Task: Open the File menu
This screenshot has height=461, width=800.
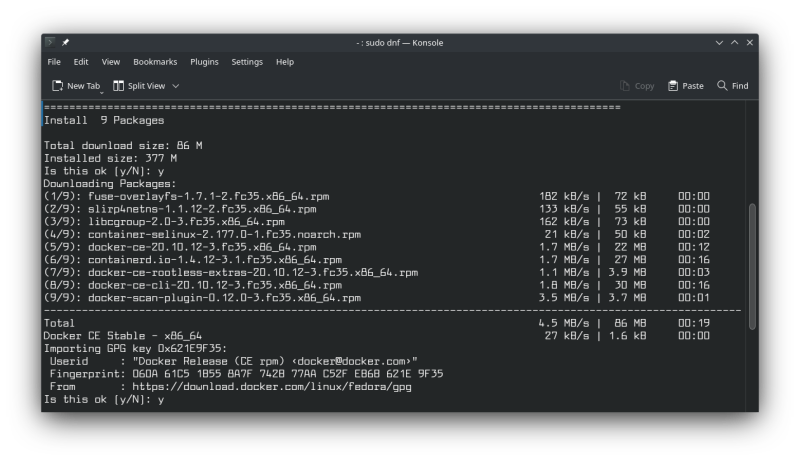Action: click(x=54, y=62)
